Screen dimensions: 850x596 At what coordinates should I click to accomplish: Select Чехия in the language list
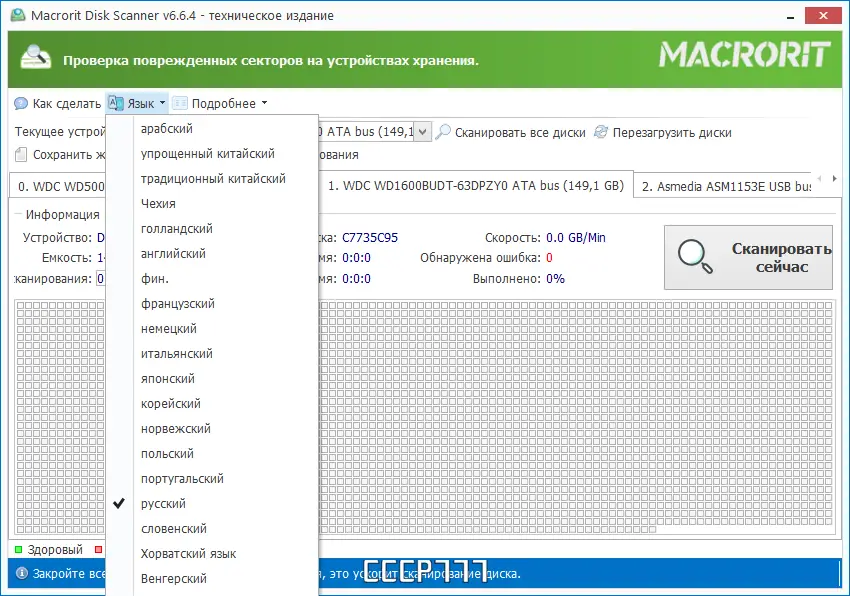[x=212, y=203]
